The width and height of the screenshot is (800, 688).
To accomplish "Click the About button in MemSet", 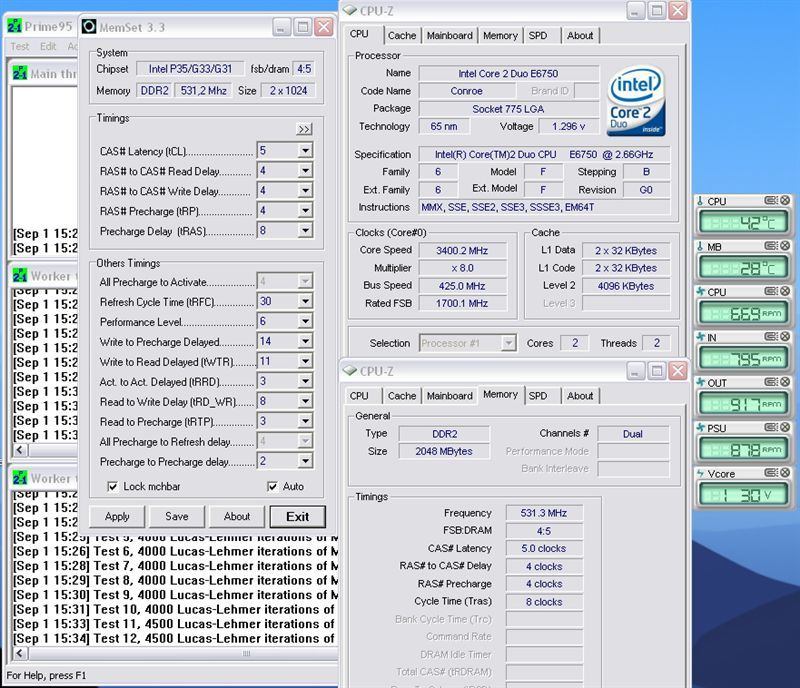I will click(237, 517).
